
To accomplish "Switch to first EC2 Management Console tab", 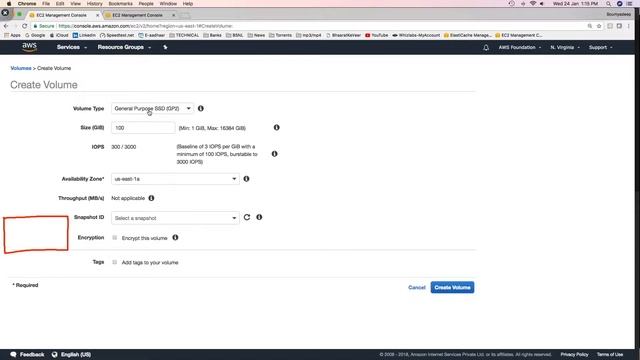I will pyautogui.click(x=62, y=15).
